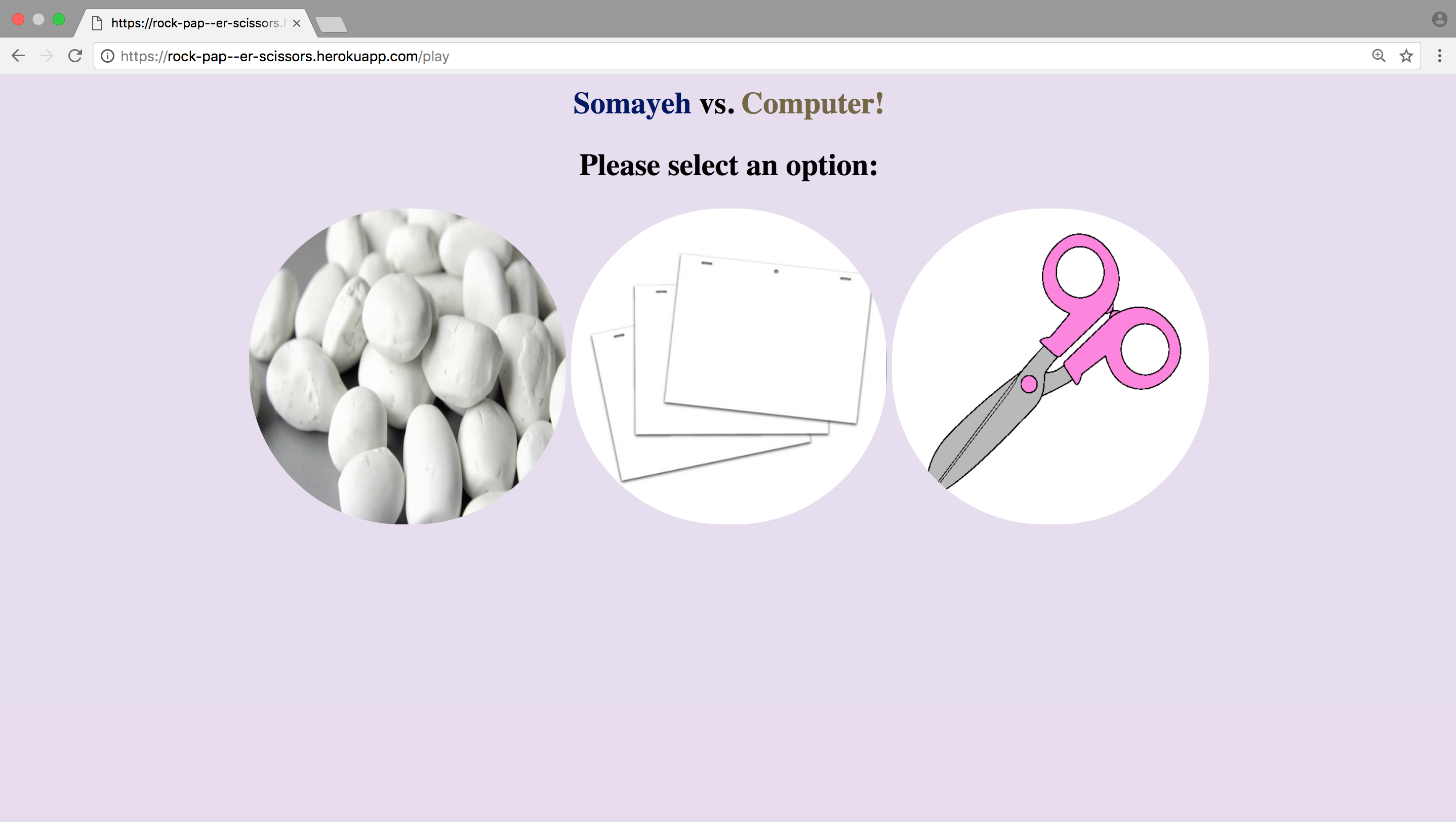Click the page document icon in tab
The image size is (1456, 822).
click(x=97, y=23)
